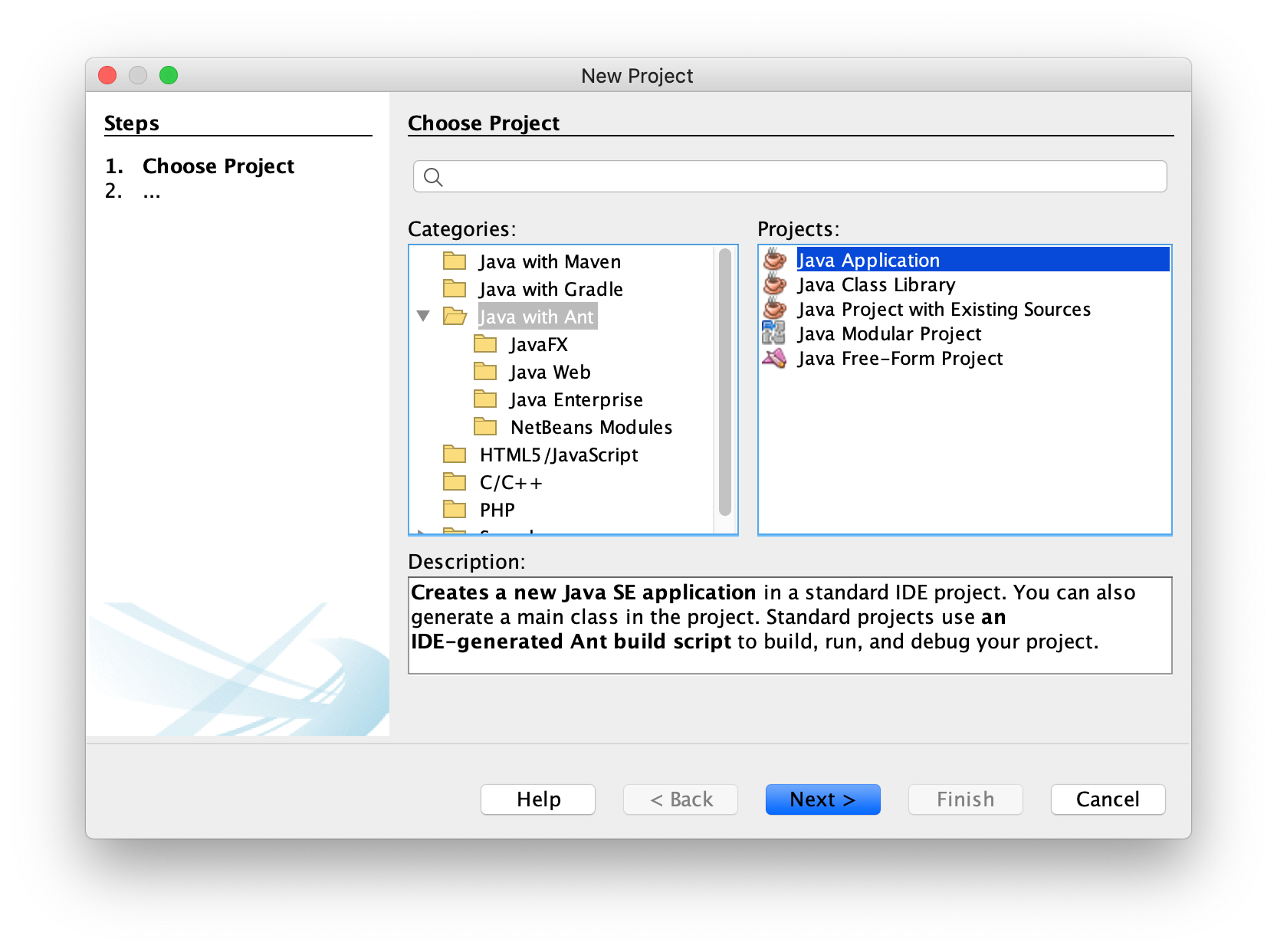Choose Java Class Library project type

[x=876, y=284]
